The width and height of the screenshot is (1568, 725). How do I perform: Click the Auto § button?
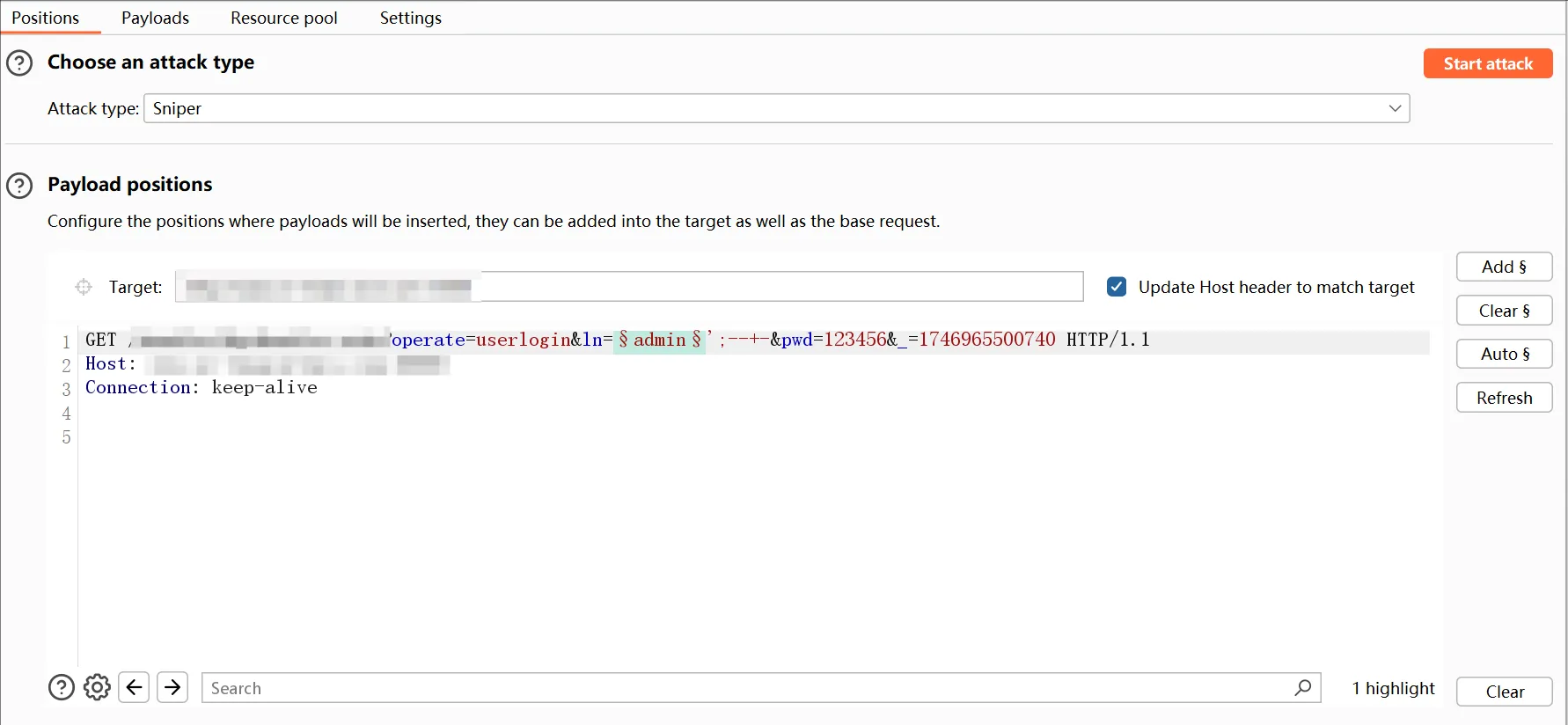[x=1505, y=354]
